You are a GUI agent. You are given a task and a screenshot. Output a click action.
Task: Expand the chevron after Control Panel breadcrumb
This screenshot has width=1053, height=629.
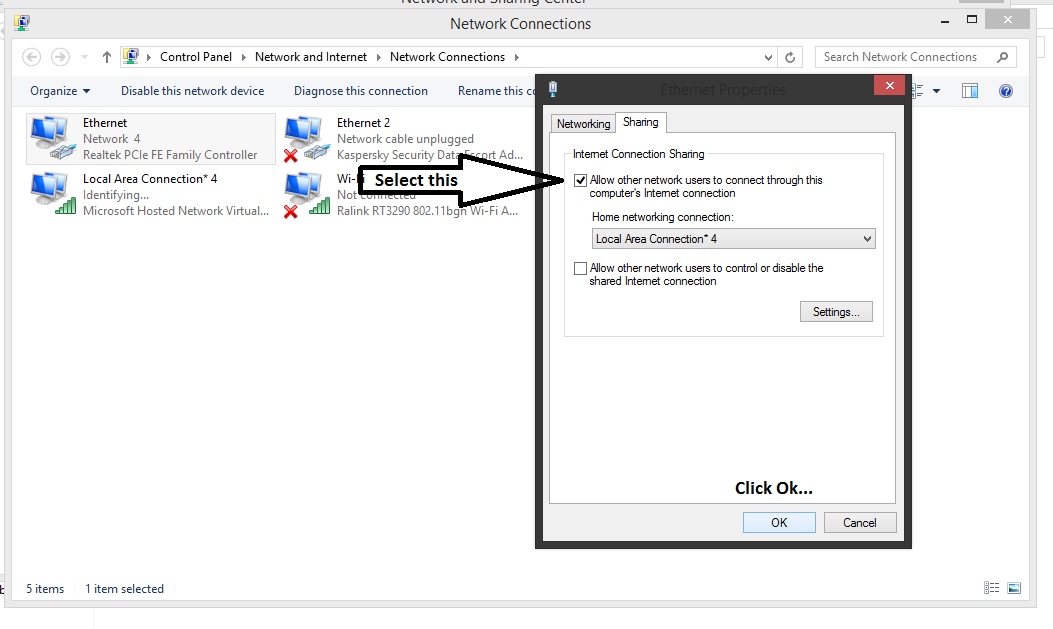click(x=244, y=57)
